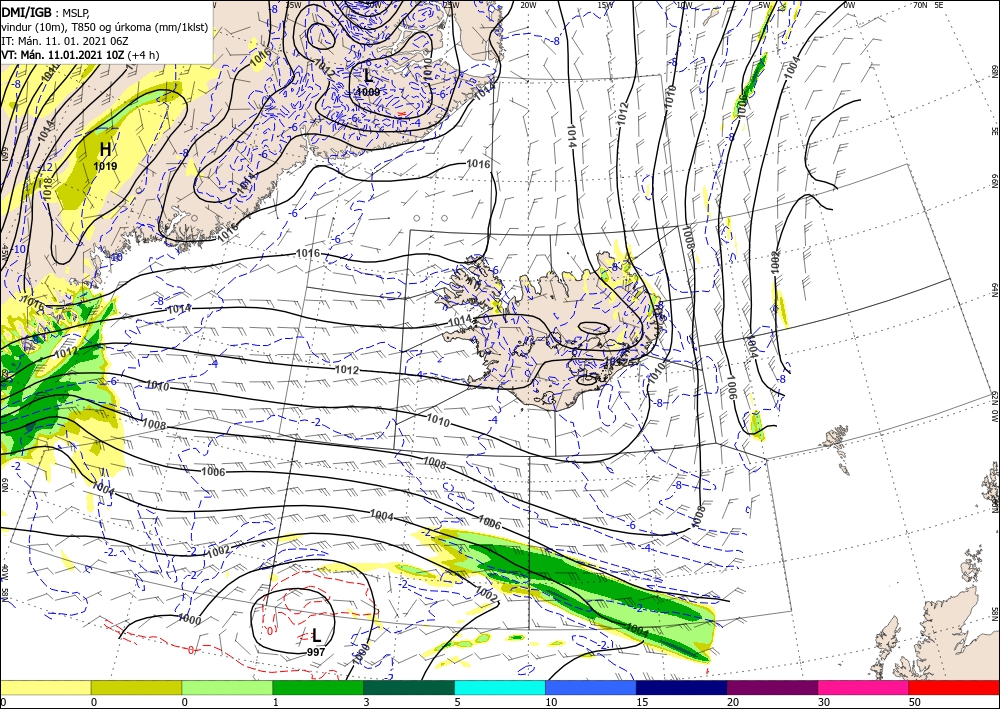Screen dimensions: 1000x709
Task: Click the bright blue legend swatch
Action: [x=591, y=687]
